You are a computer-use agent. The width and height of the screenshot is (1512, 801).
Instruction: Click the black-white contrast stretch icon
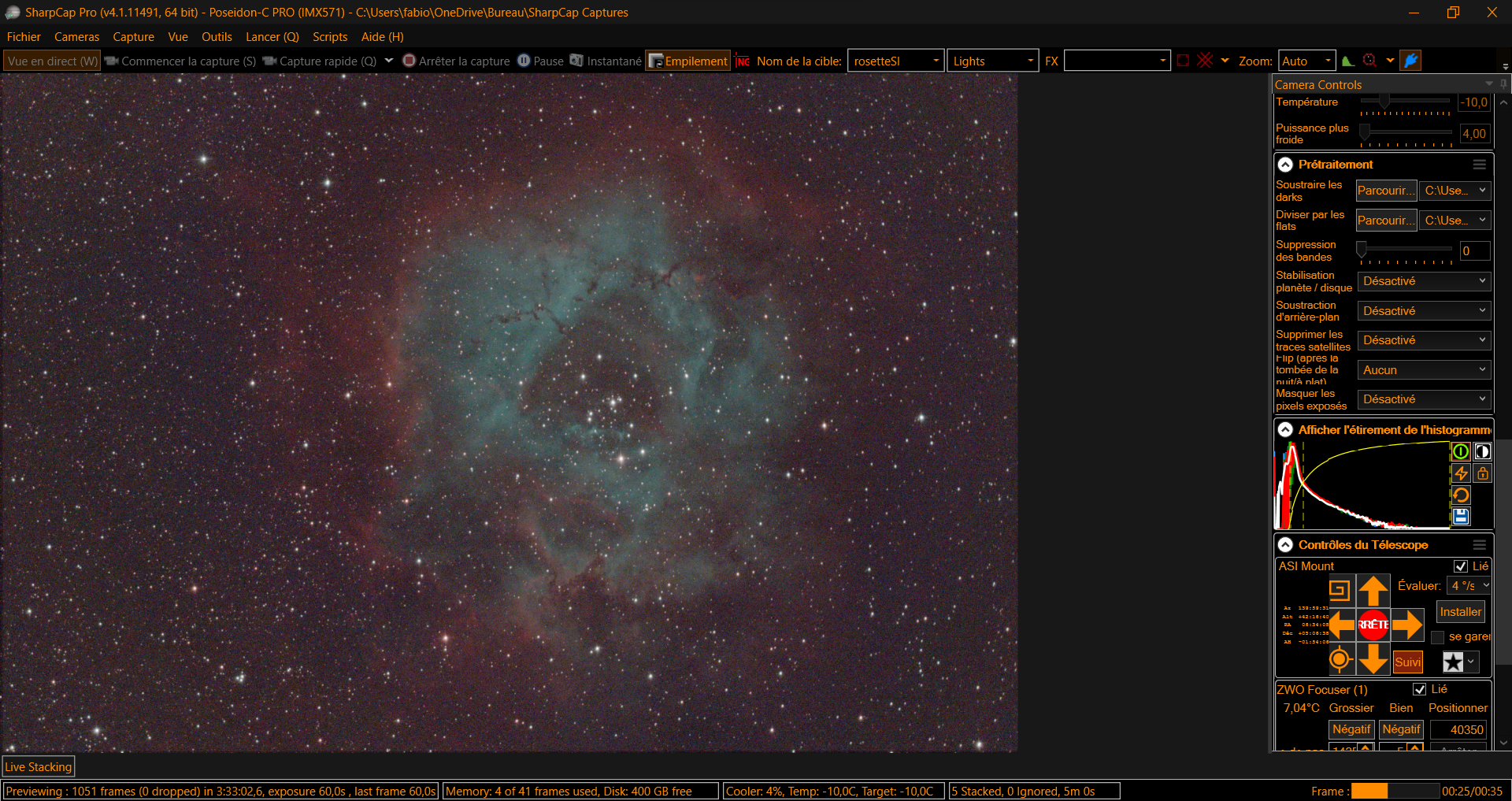click(1482, 451)
